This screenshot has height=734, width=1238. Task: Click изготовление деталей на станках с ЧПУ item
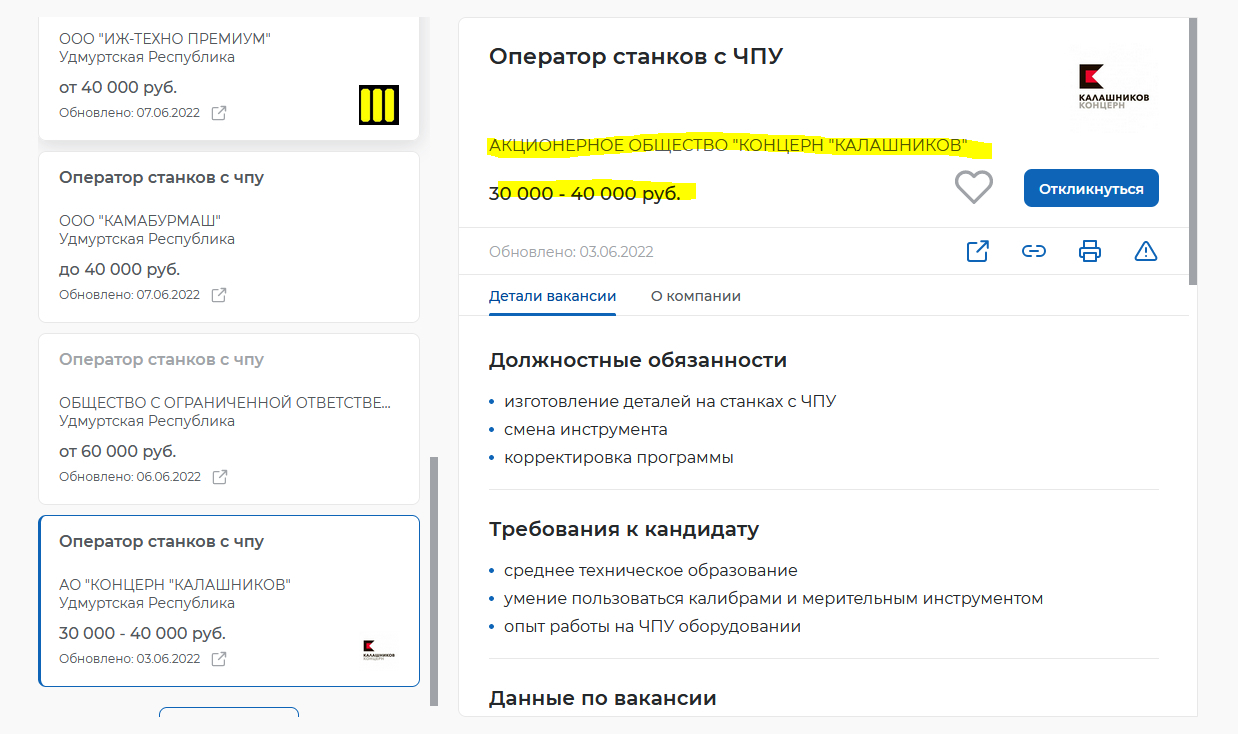point(670,401)
